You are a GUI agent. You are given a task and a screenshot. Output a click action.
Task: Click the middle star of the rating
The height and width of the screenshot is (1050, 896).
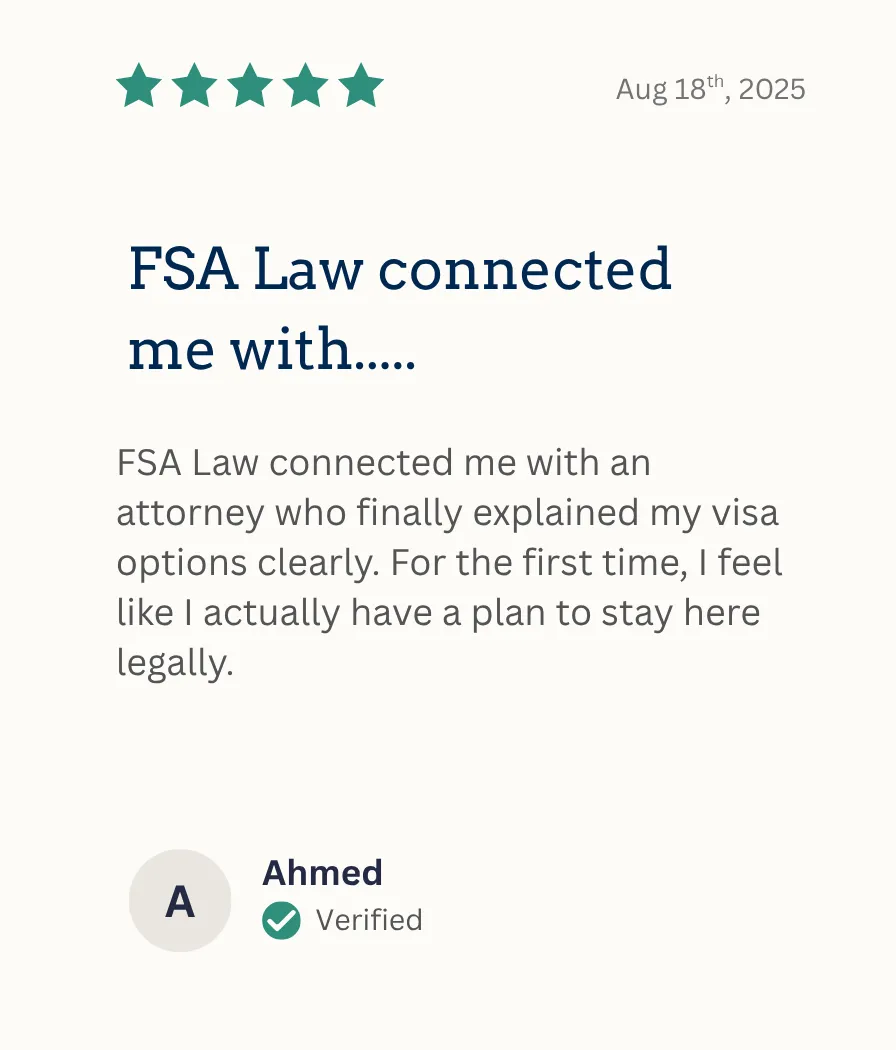tap(250, 87)
